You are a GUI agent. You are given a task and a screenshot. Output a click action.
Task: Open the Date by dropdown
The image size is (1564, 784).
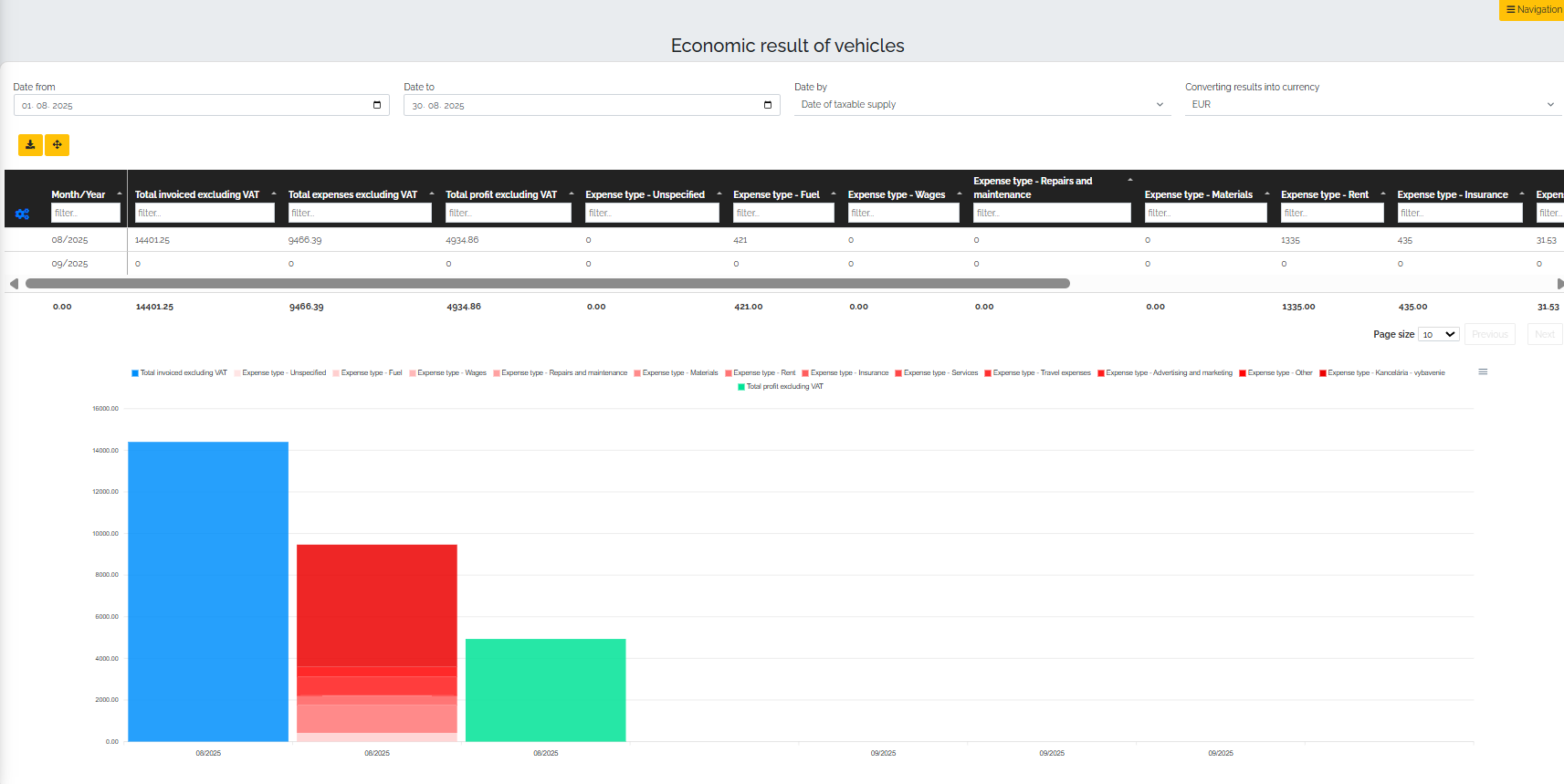pos(981,105)
